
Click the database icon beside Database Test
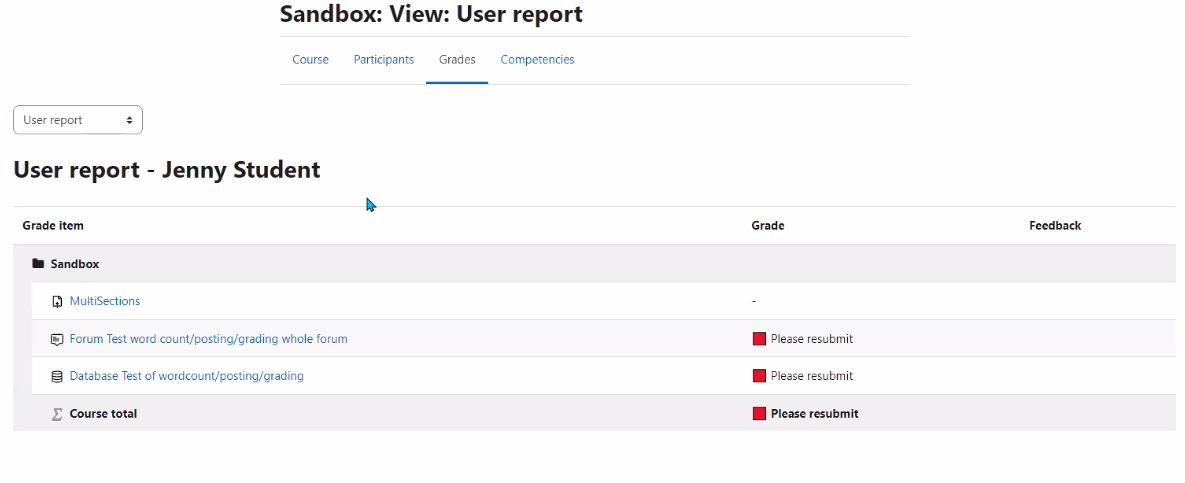(57, 376)
